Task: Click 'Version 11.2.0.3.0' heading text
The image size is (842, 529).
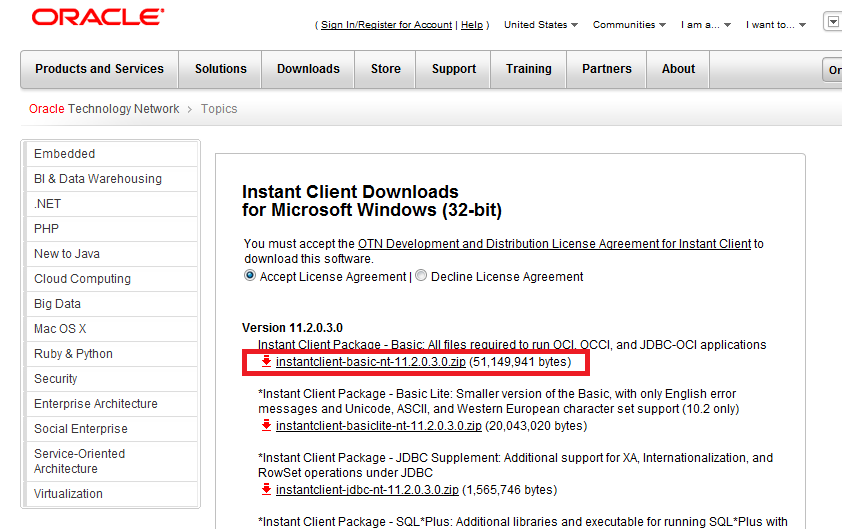Action: pos(292,328)
